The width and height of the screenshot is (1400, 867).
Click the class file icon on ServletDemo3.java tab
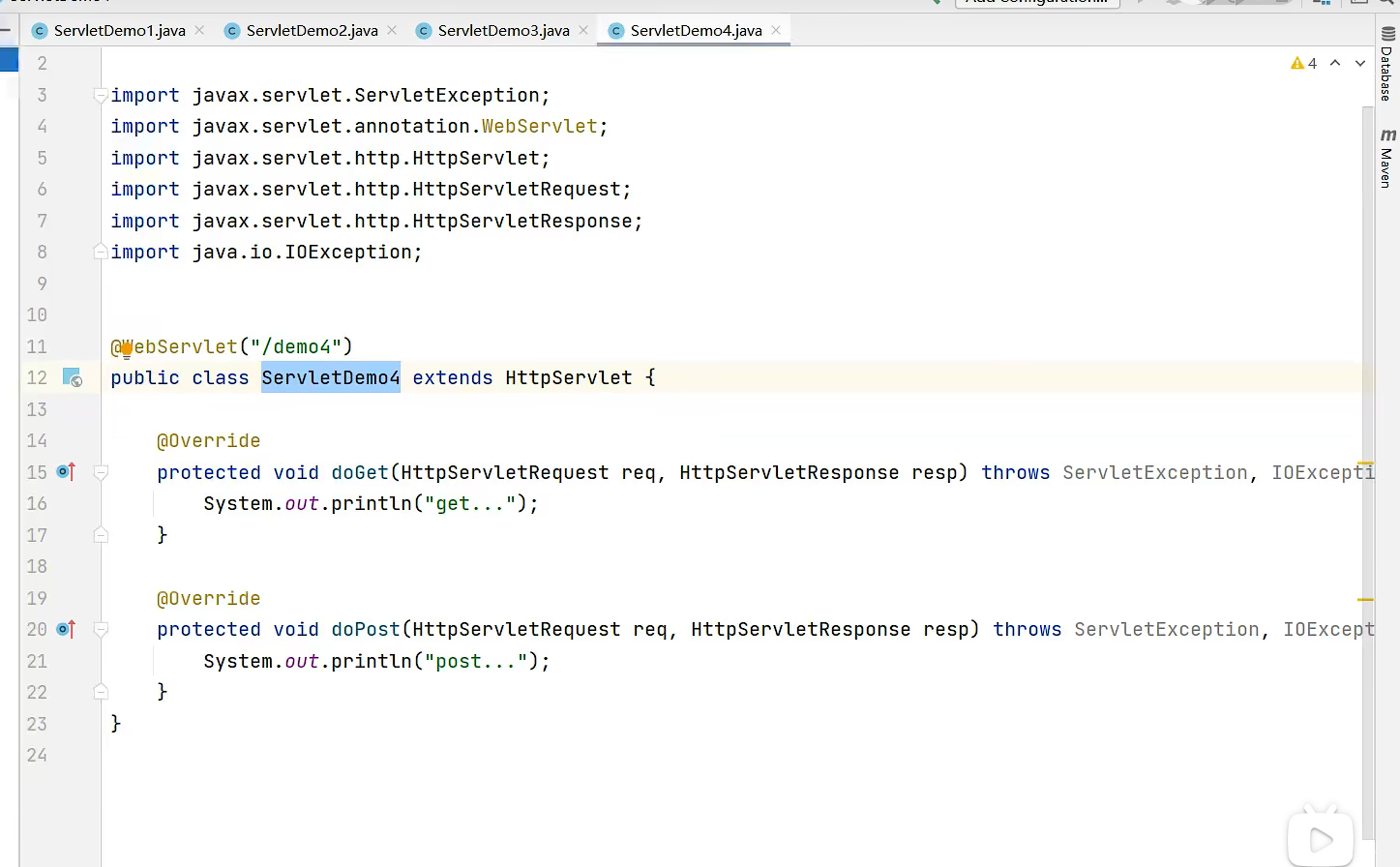click(424, 31)
